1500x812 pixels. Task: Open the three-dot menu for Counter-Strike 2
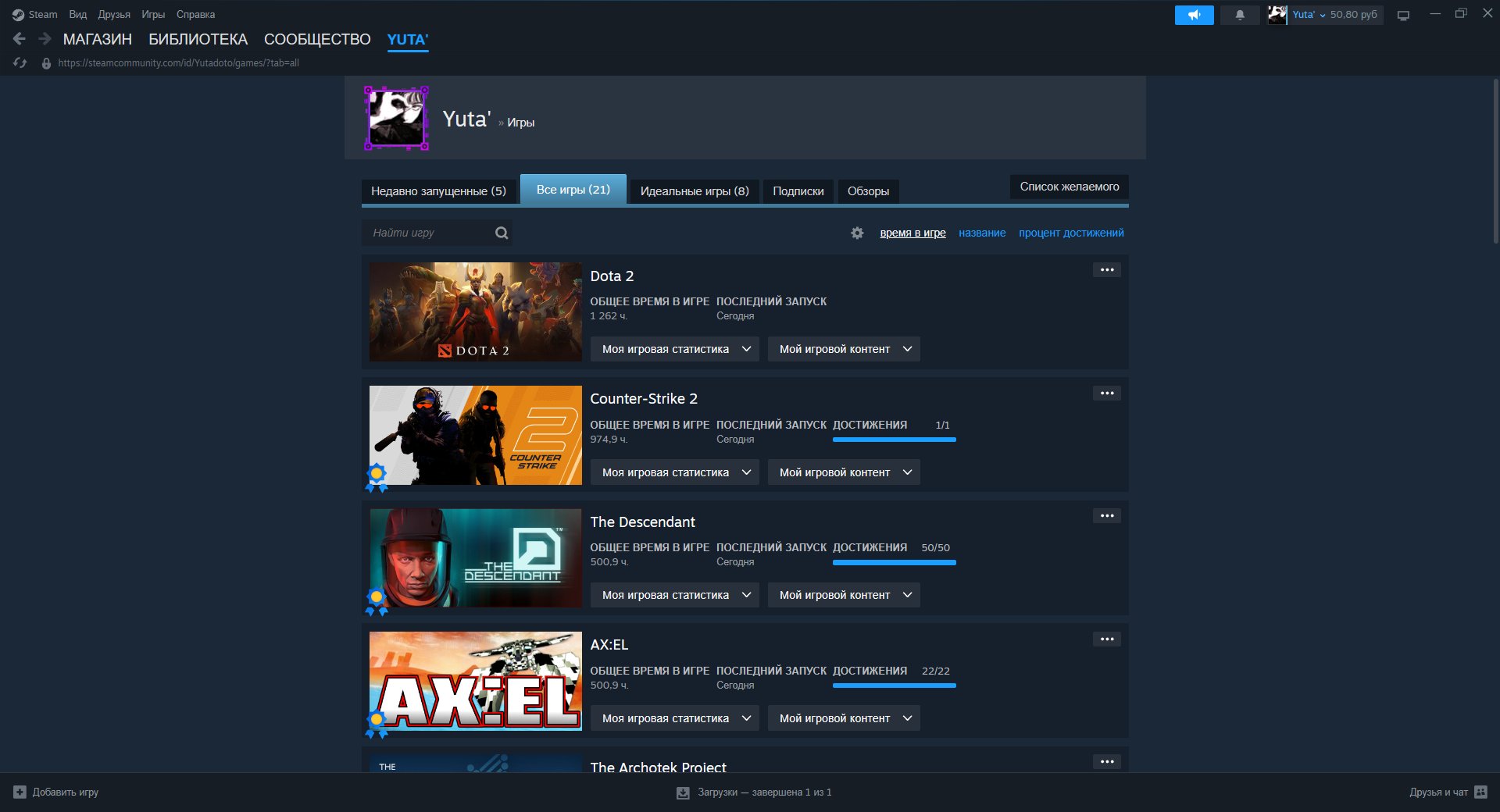tap(1107, 393)
